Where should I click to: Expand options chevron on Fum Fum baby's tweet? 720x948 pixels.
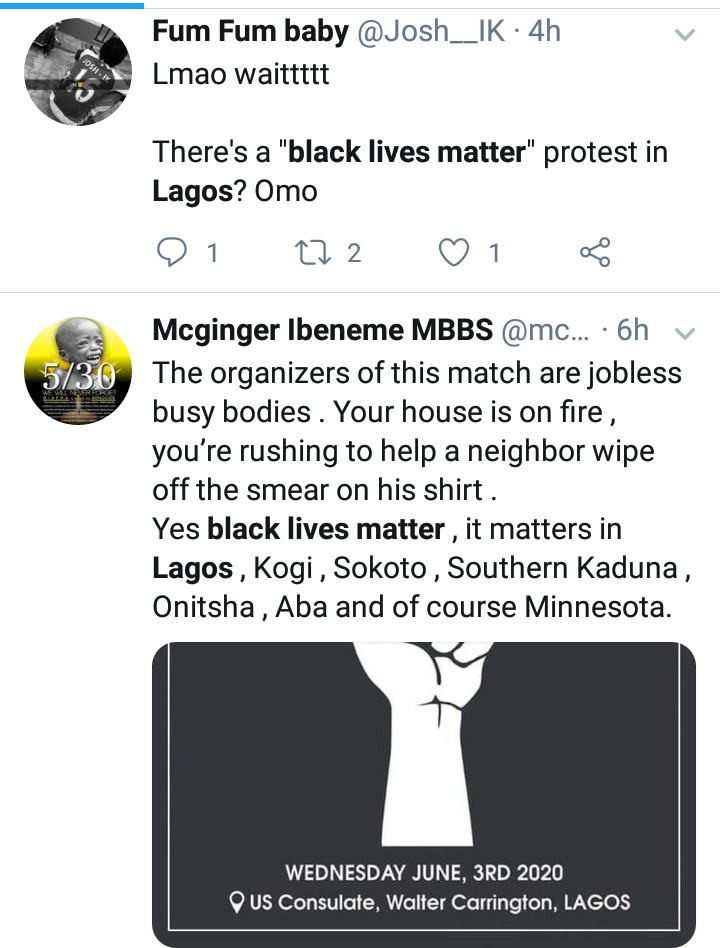(x=685, y=35)
